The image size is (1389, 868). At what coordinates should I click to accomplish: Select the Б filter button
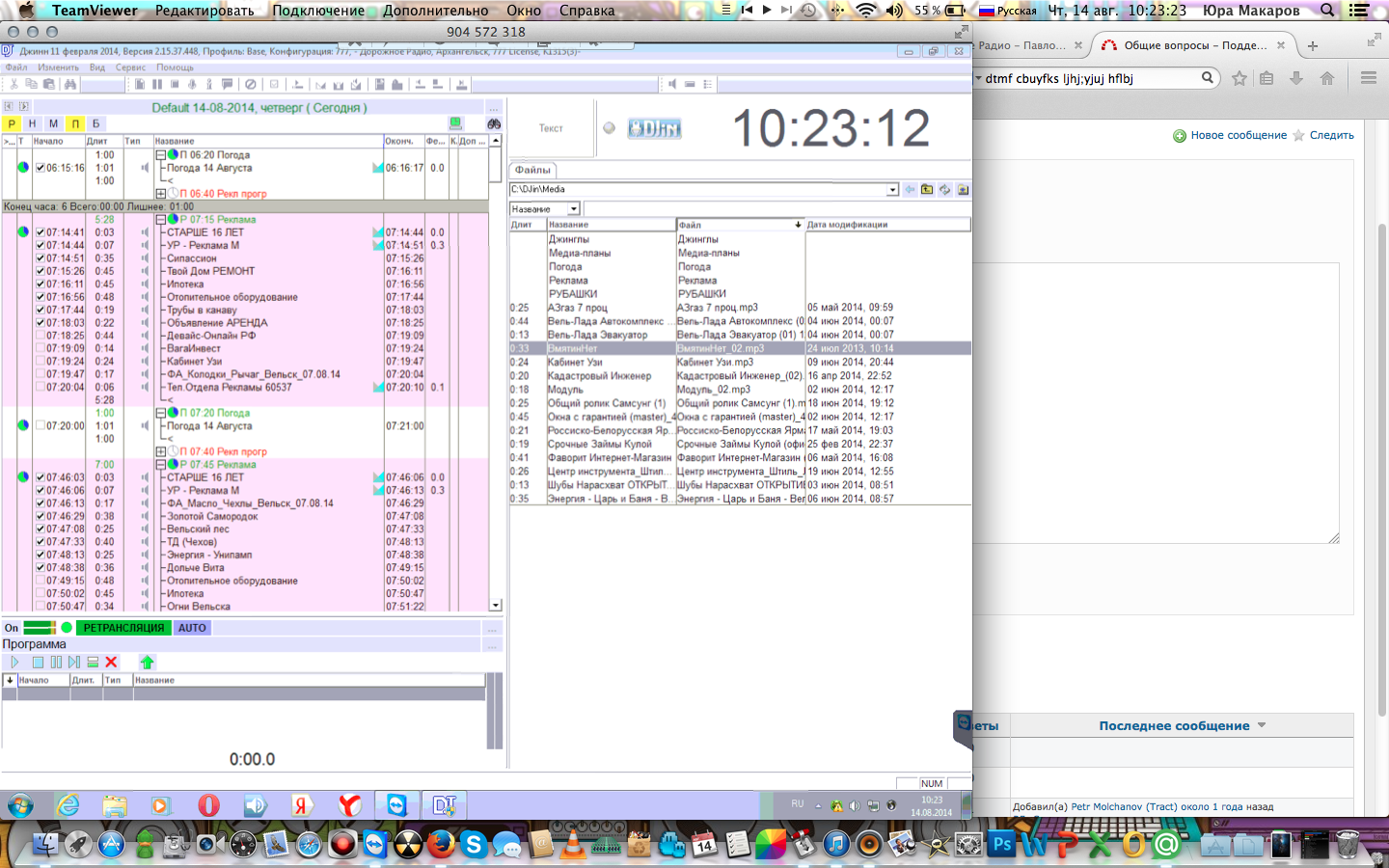click(x=96, y=123)
